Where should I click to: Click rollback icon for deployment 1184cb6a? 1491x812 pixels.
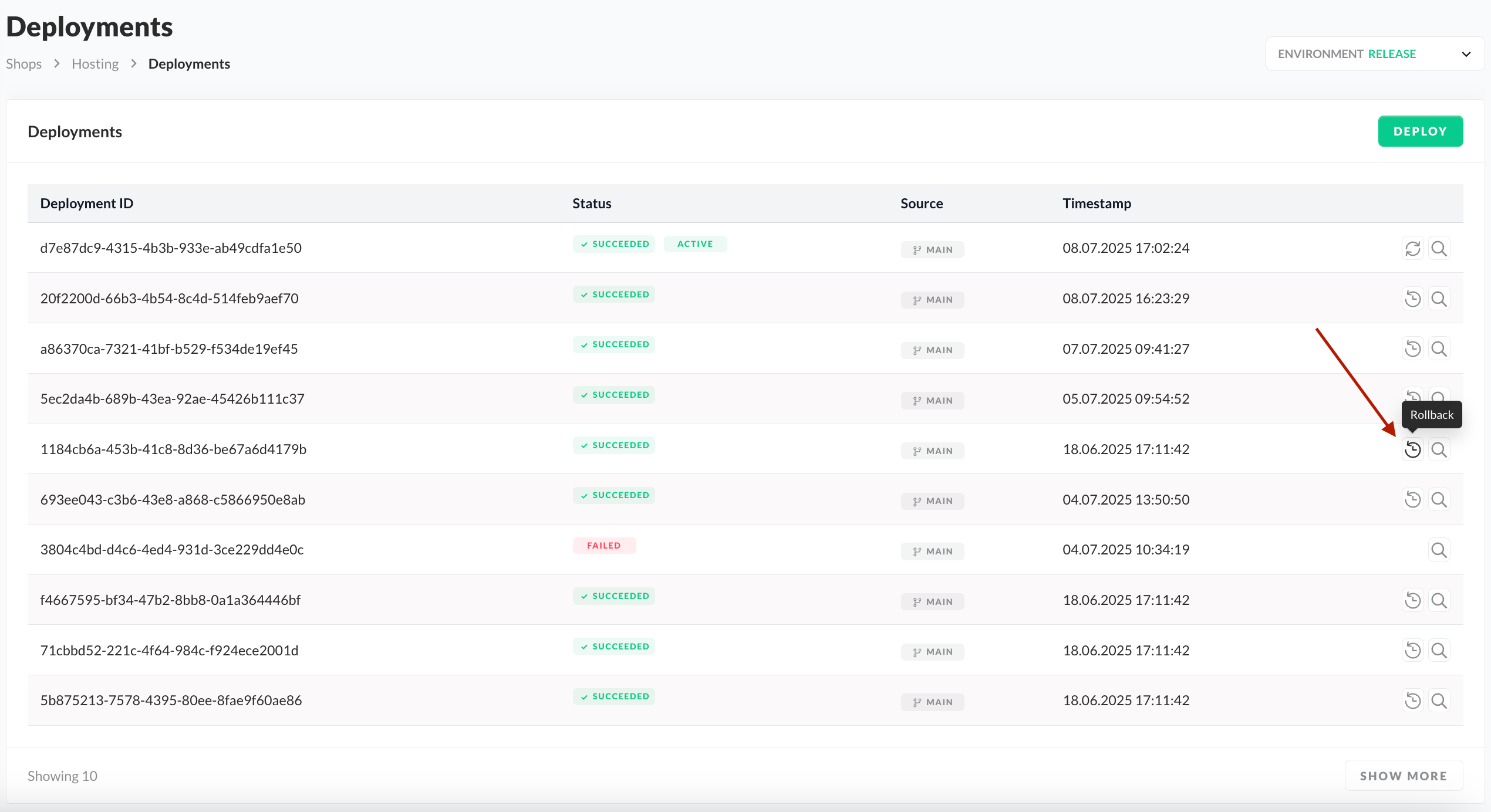(x=1412, y=449)
